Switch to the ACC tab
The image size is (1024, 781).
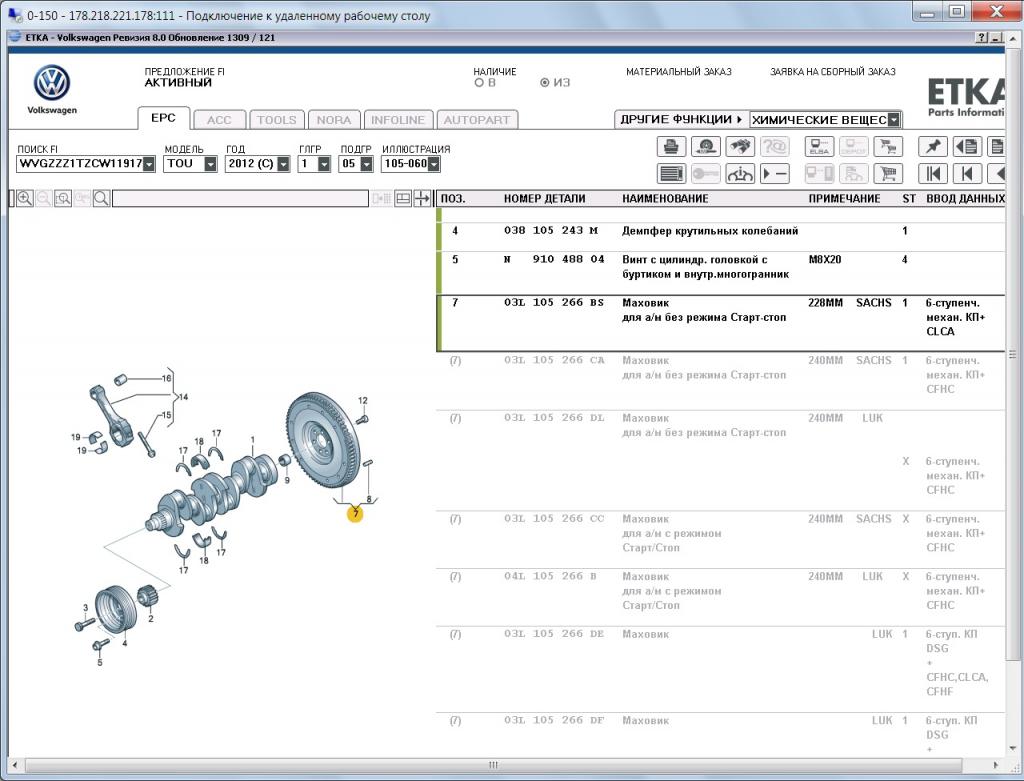point(219,120)
